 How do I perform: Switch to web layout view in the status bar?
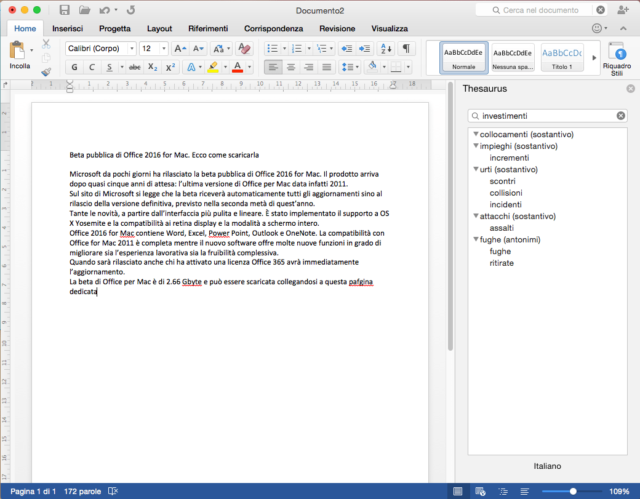point(480,491)
